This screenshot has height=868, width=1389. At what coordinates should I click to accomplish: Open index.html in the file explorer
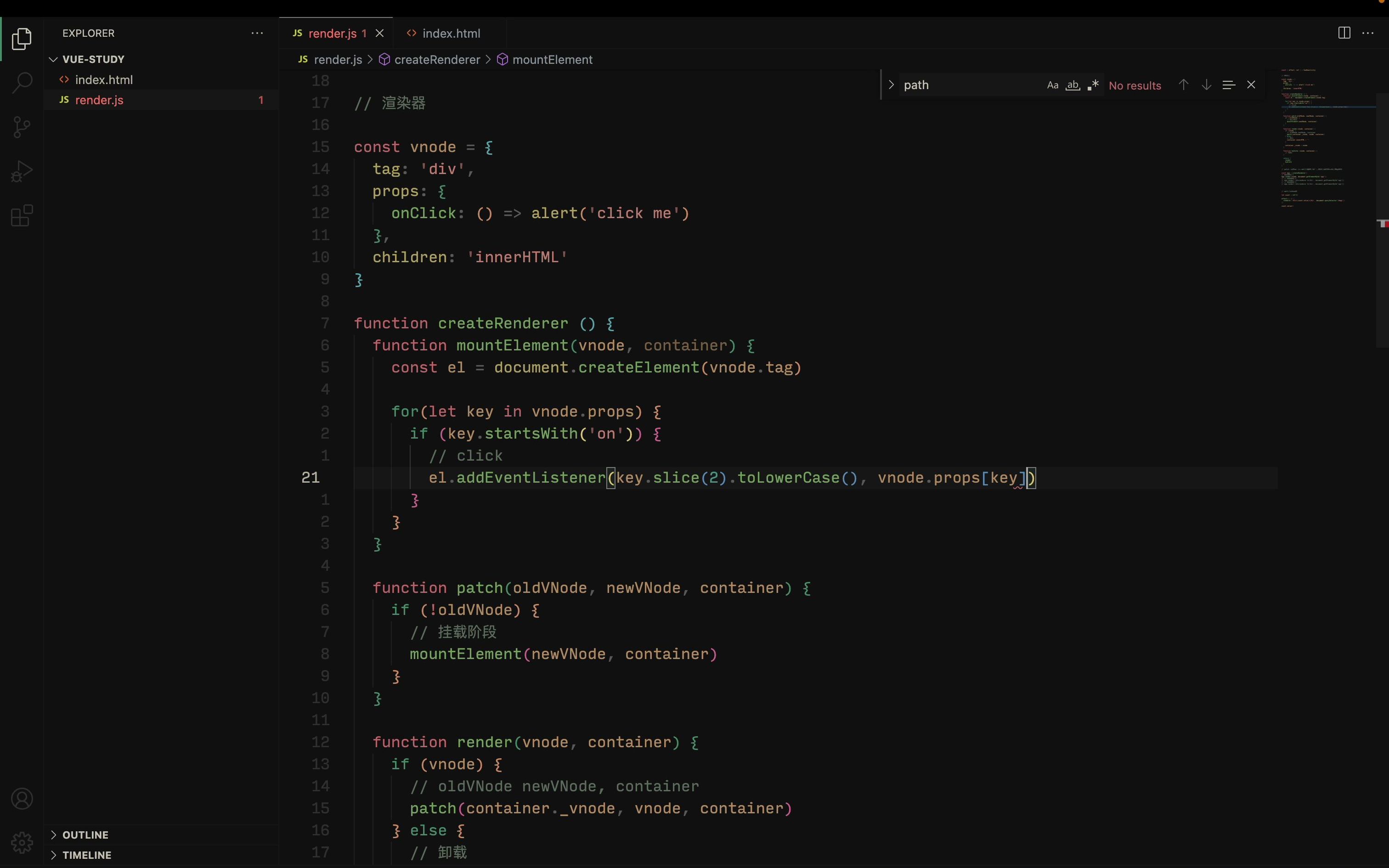click(x=161, y=80)
